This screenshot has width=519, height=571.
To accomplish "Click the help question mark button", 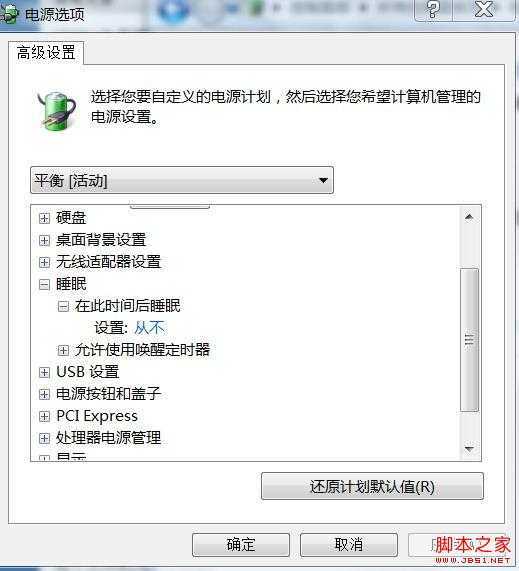I will [x=433, y=9].
